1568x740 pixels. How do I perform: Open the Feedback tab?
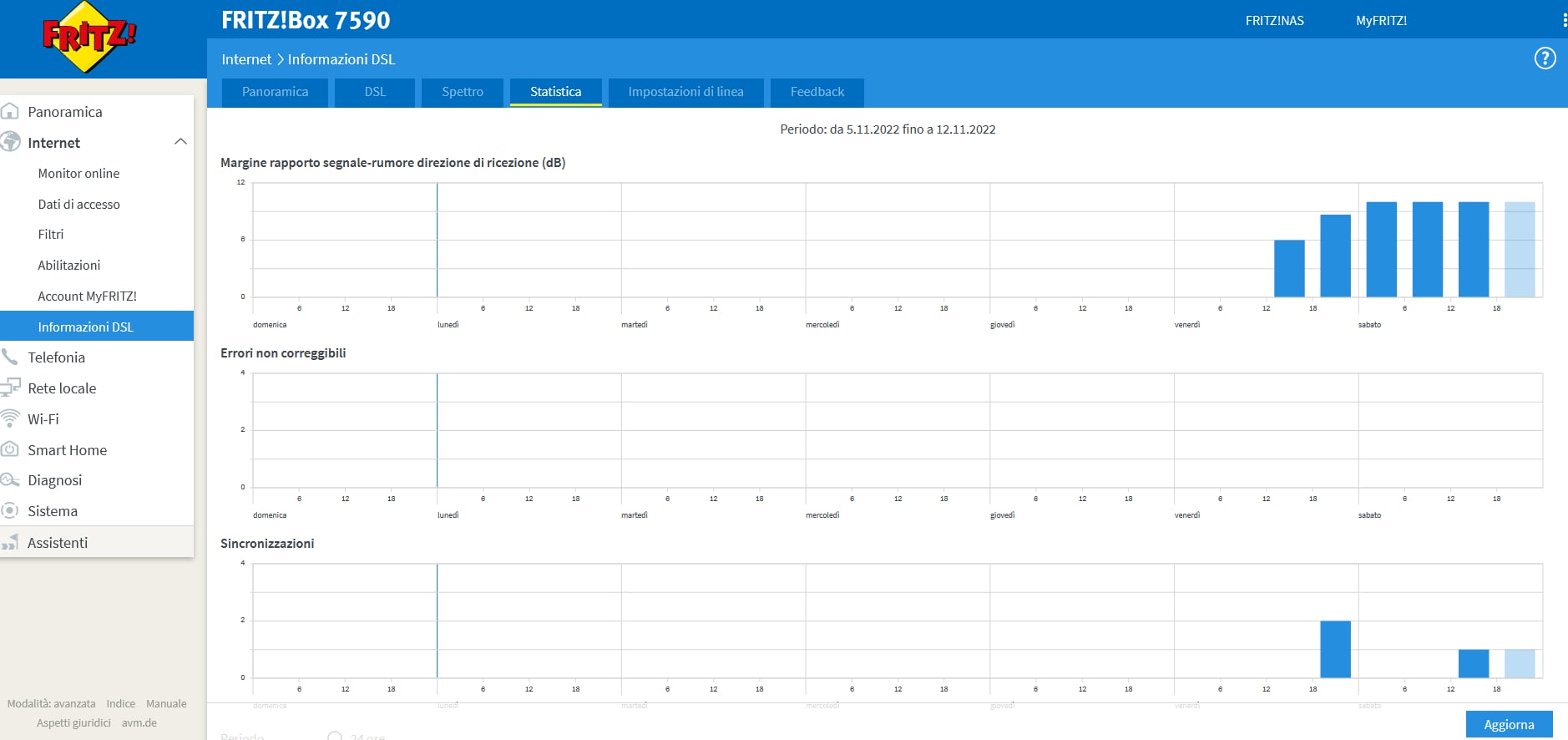pos(817,92)
